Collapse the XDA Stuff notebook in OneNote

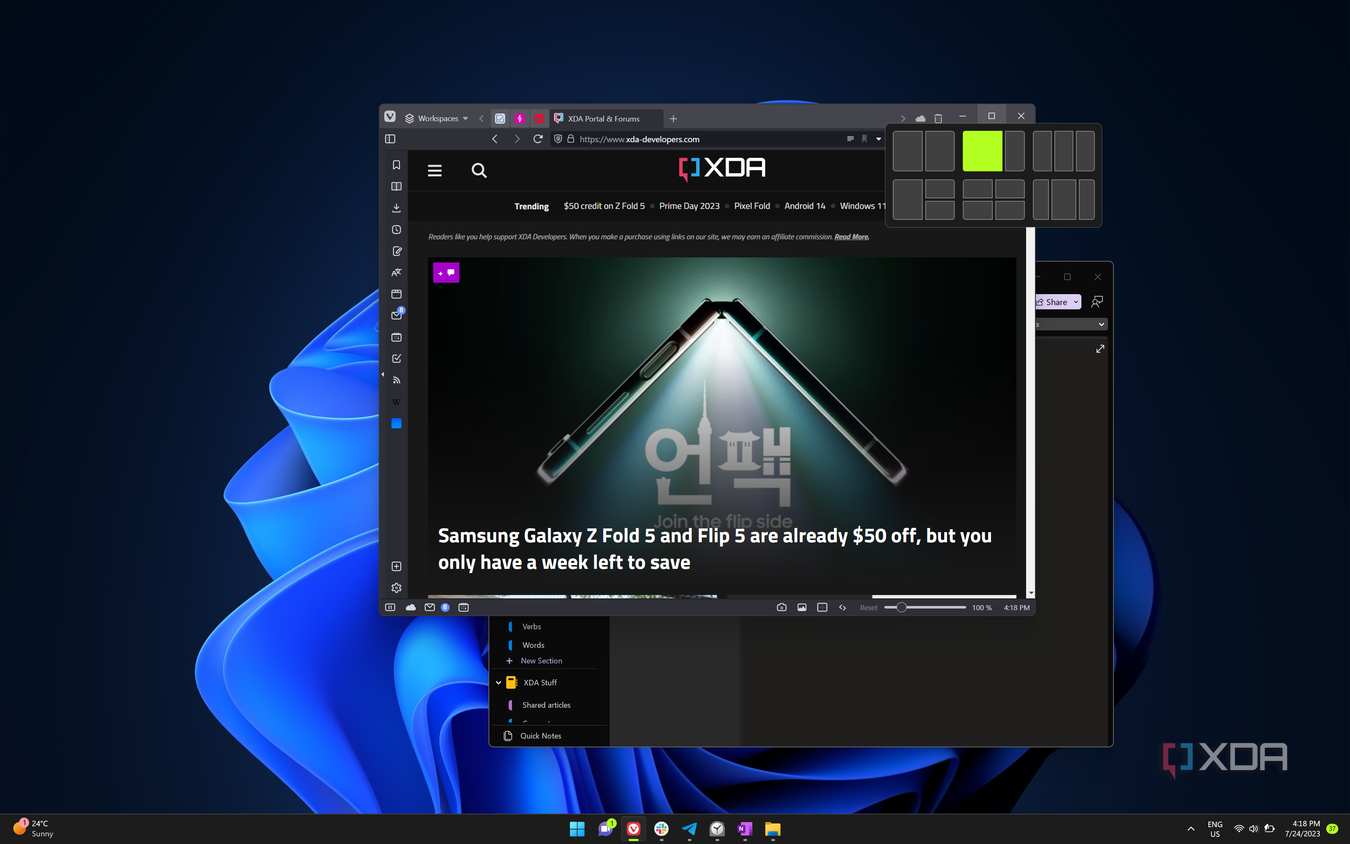[498, 683]
